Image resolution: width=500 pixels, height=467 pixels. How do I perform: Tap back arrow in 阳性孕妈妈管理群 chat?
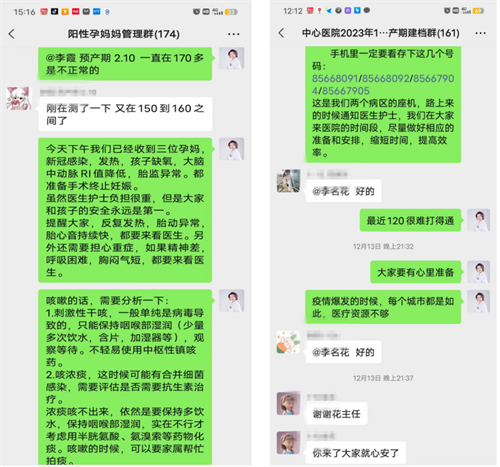point(12,34)
